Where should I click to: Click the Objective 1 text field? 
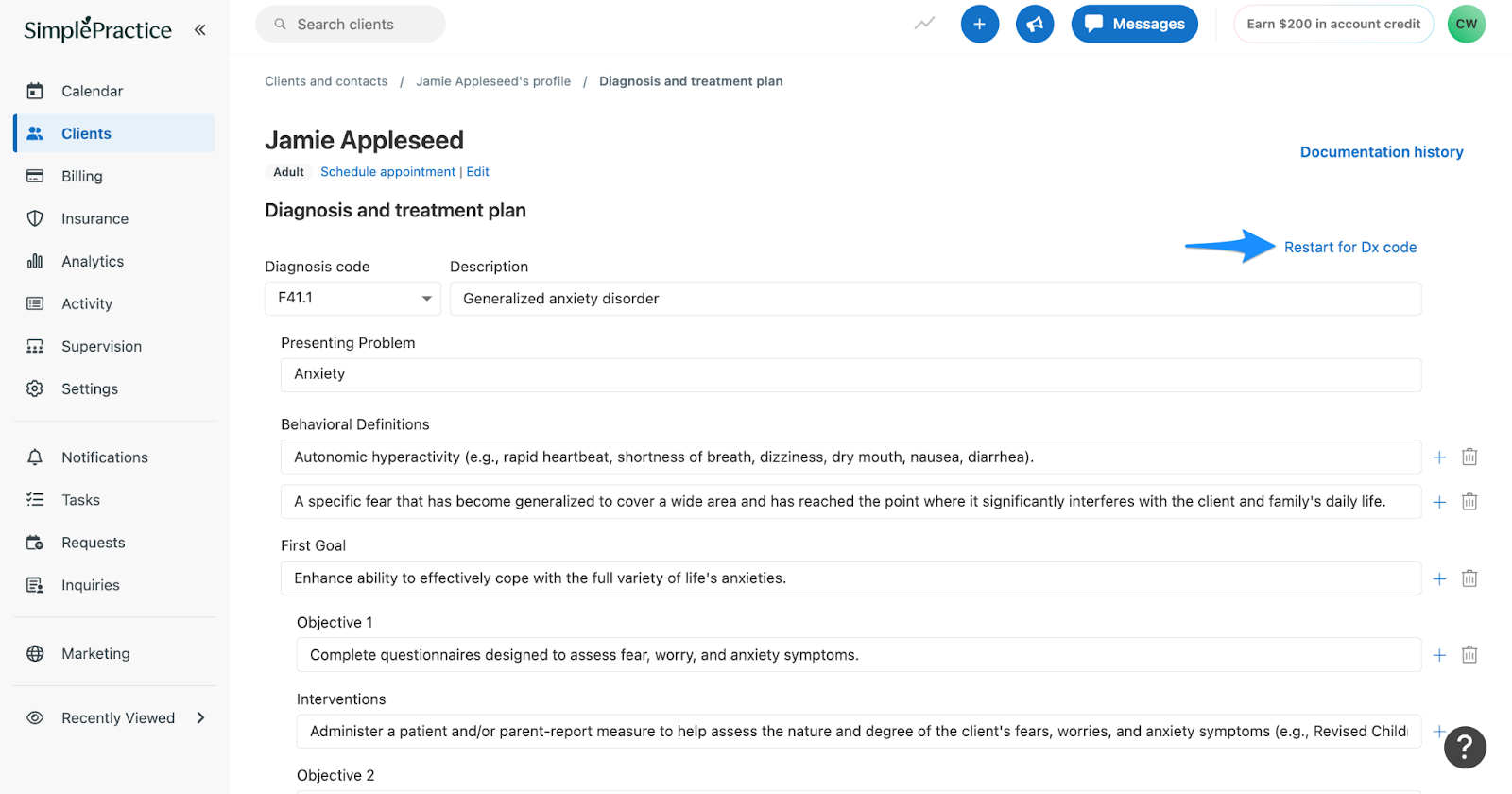tap(859, 655)
